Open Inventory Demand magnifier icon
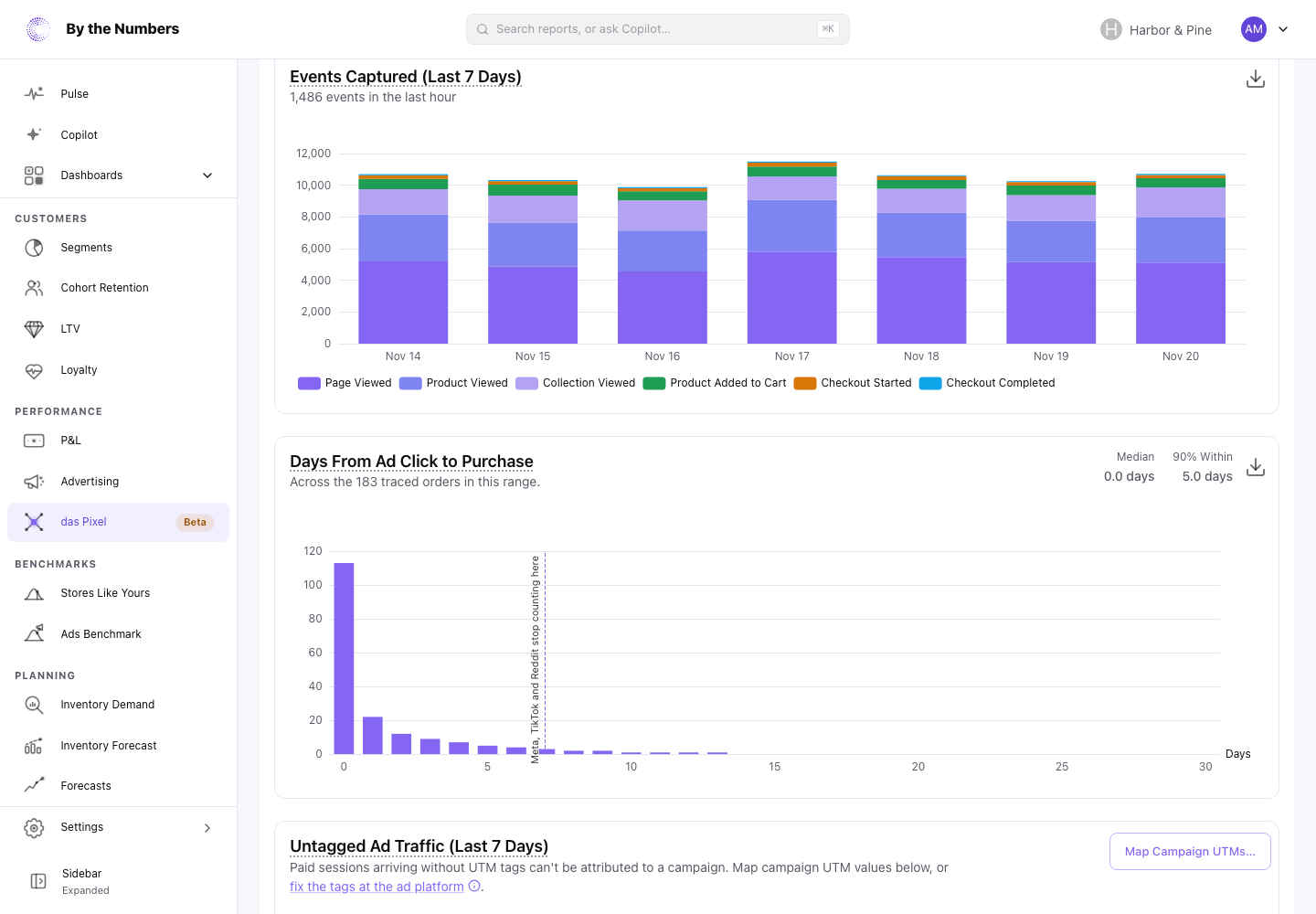Viewport: 1316px width, 914px height. [34, 705]
